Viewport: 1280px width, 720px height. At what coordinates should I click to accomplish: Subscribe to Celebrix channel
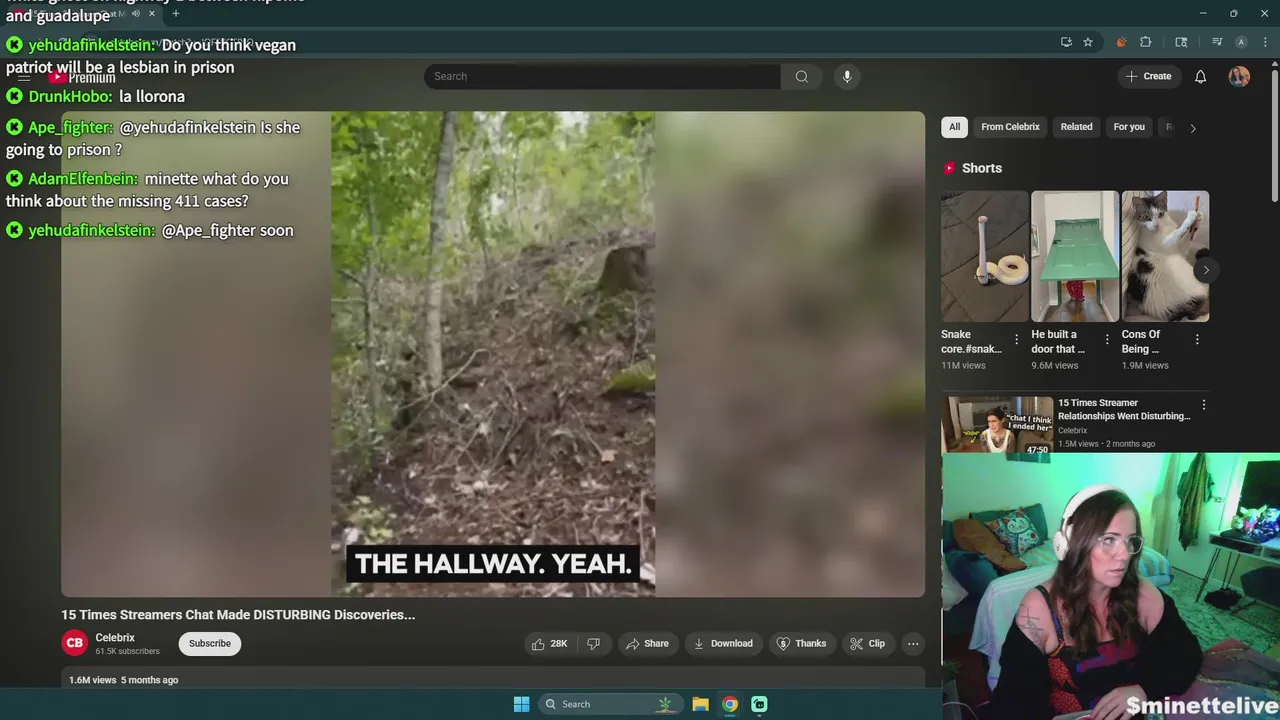pyautogui.click(x=210, y=643)
